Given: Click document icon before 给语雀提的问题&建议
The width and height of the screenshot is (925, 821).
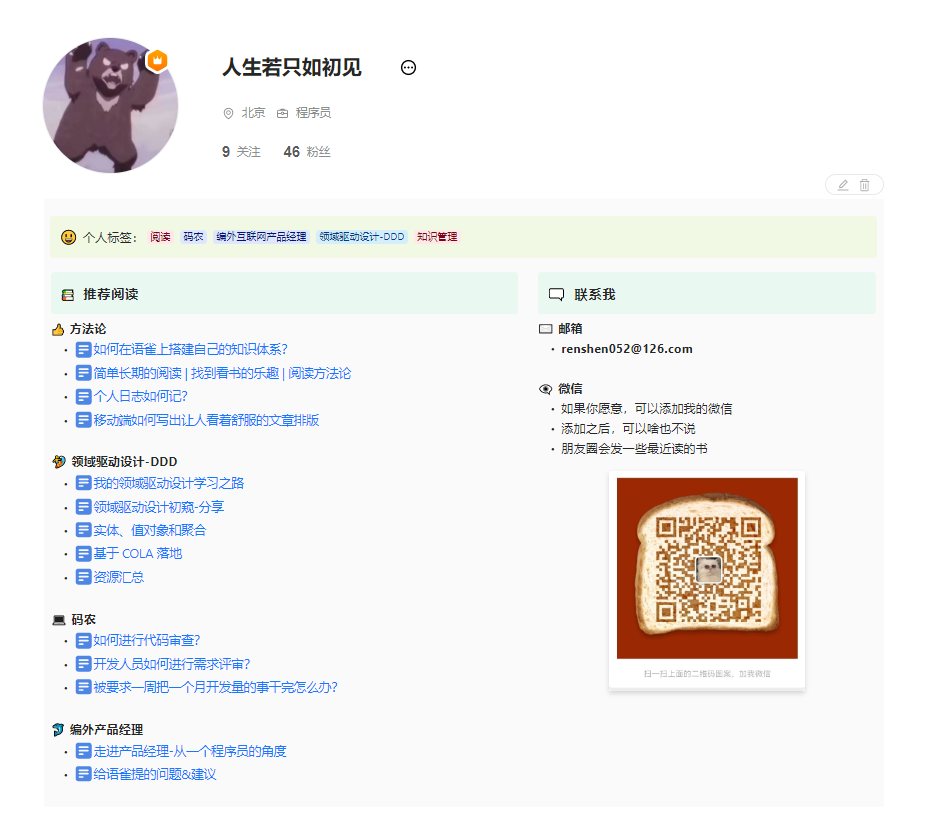Looking at the screenshot, I should pyautogui.click(x=83, y=774).
